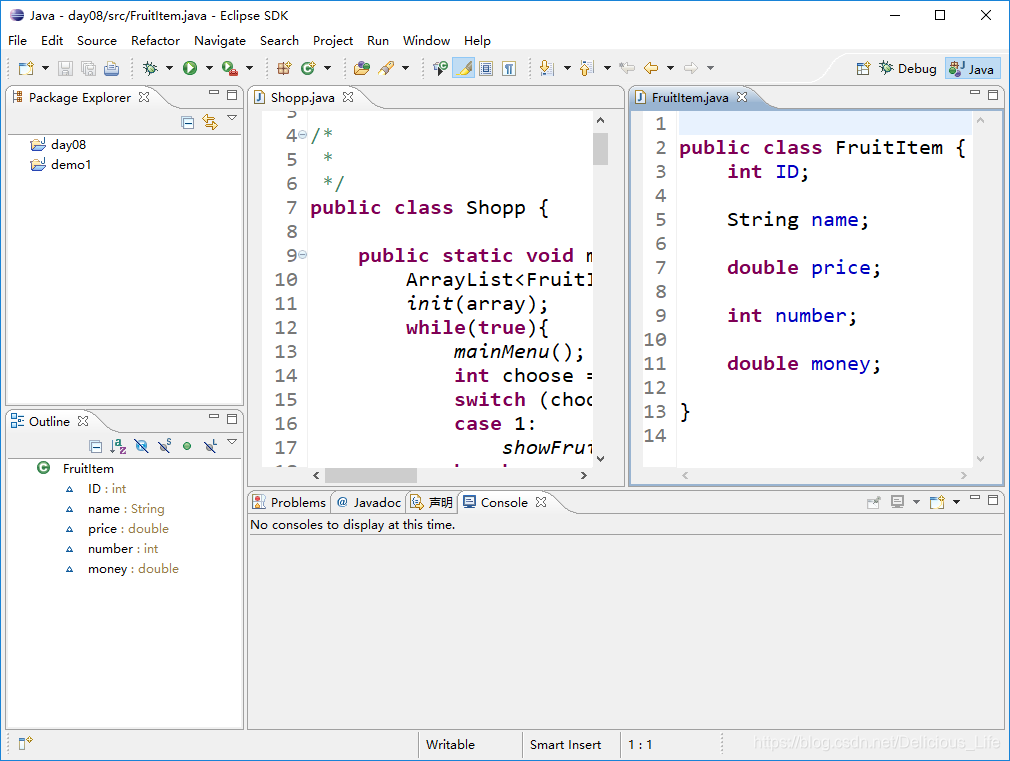
Task: Click the Previous Annotation icon
Action: pyautogui.click(x=586, y=68)
